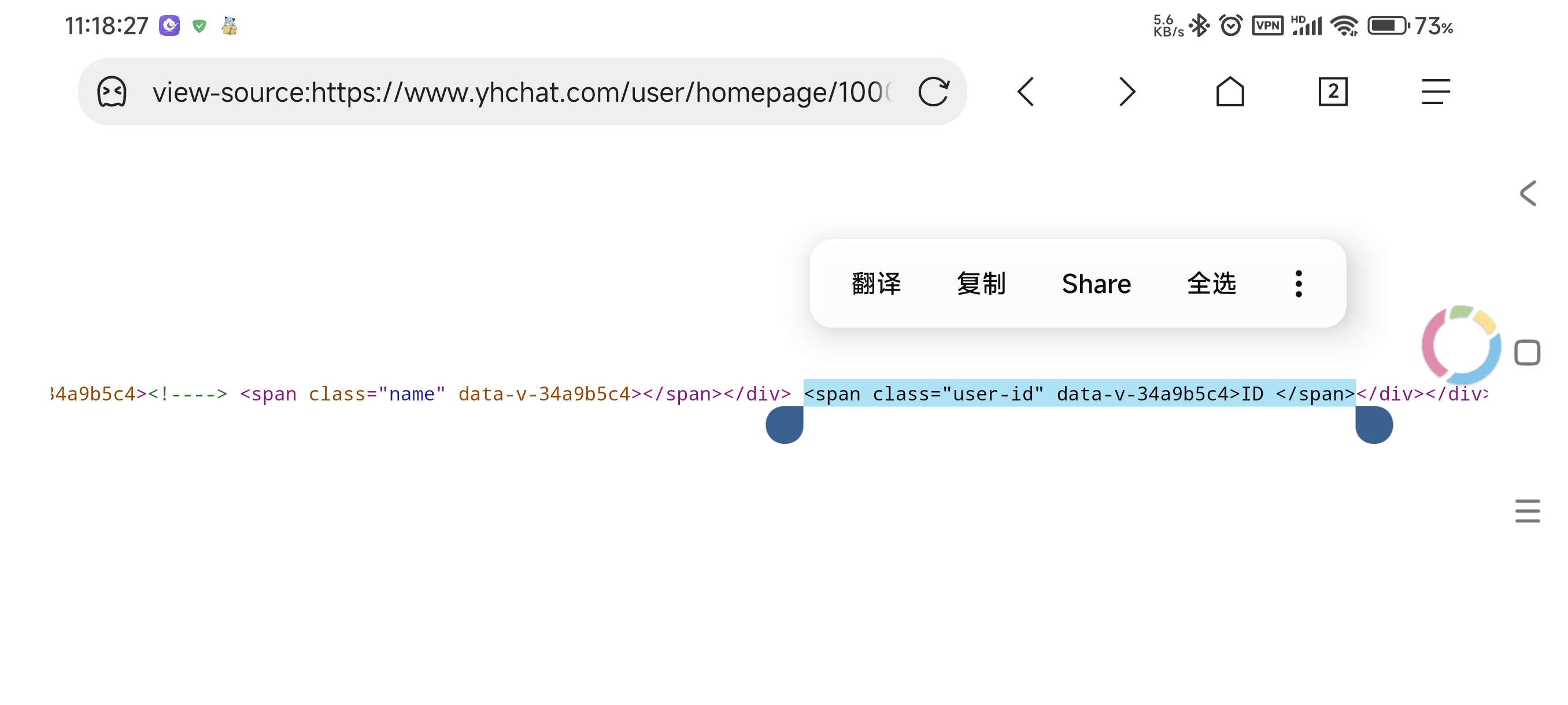
Task: Tap the alarm clock status icon
Action: click(1231, 25)
